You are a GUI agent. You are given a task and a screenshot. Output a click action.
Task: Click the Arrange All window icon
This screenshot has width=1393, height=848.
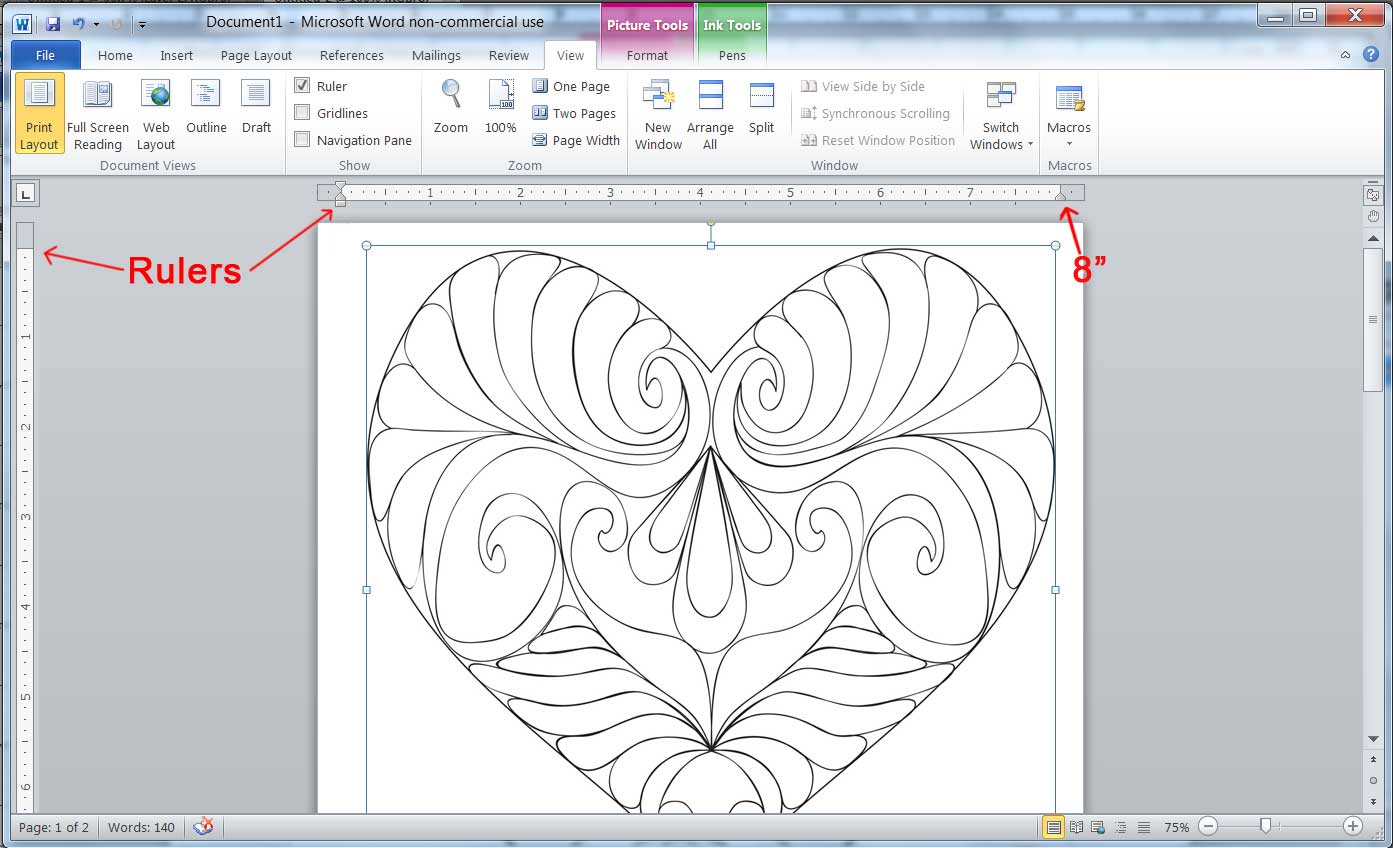click(710, 113)
